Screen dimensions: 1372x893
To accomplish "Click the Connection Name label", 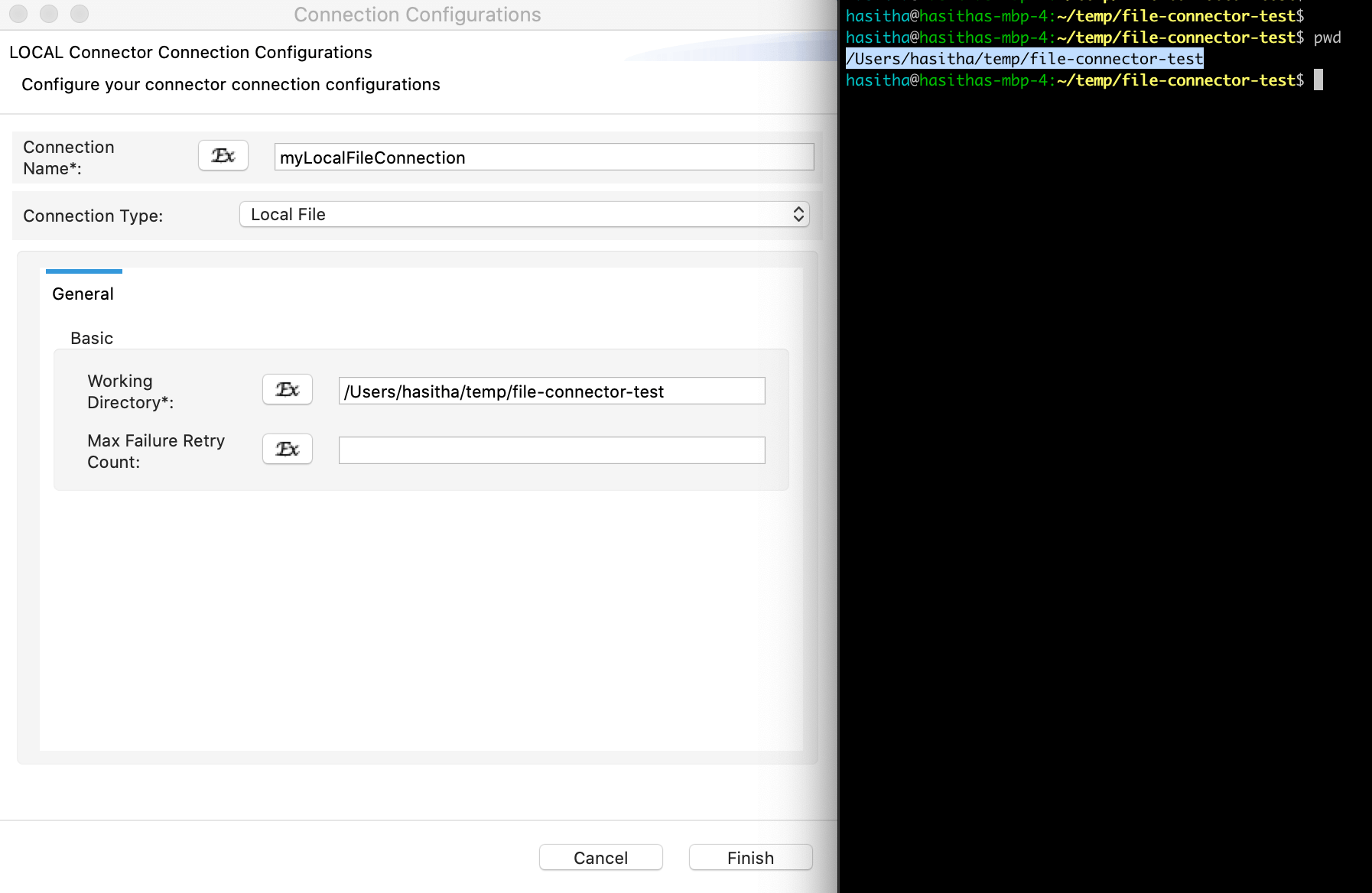I will [69, 157].
